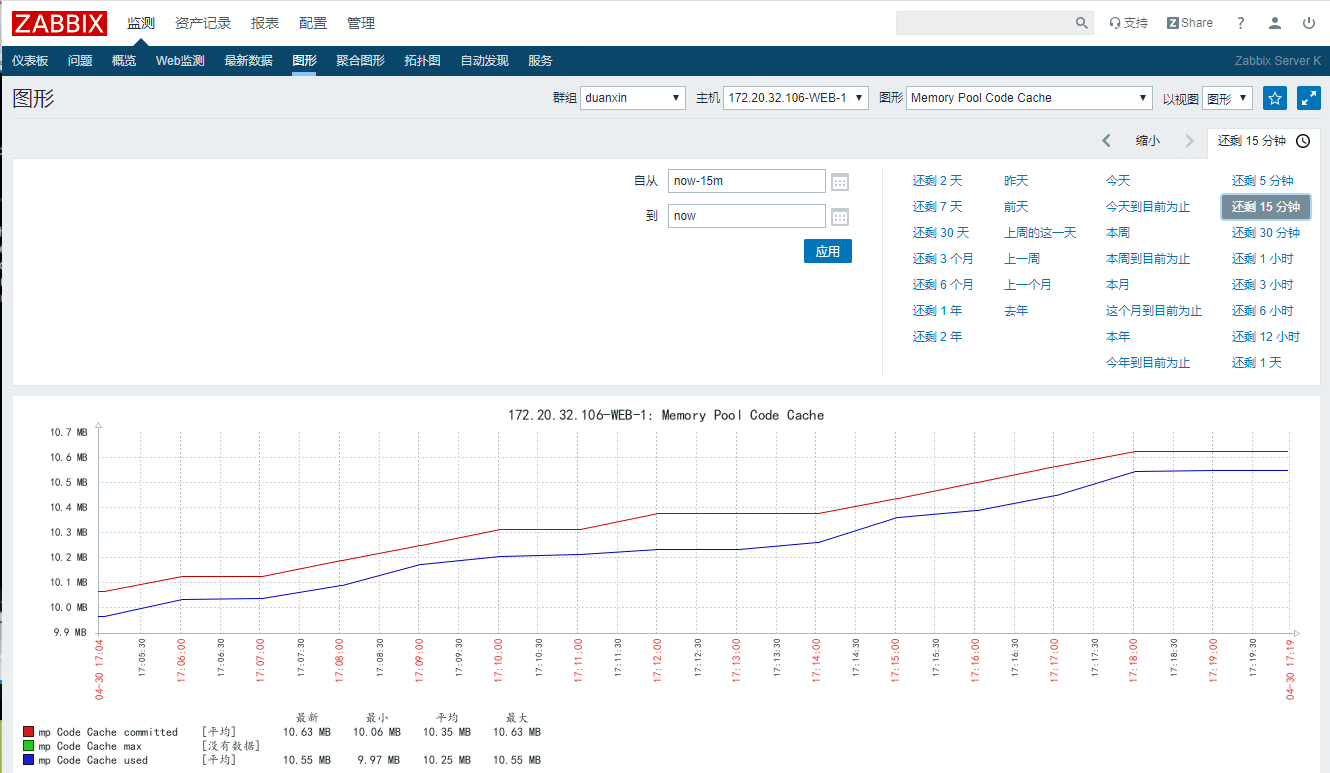Click blue Code Cache used legend swatch
1330x773 pixels.
pos(29,761)
